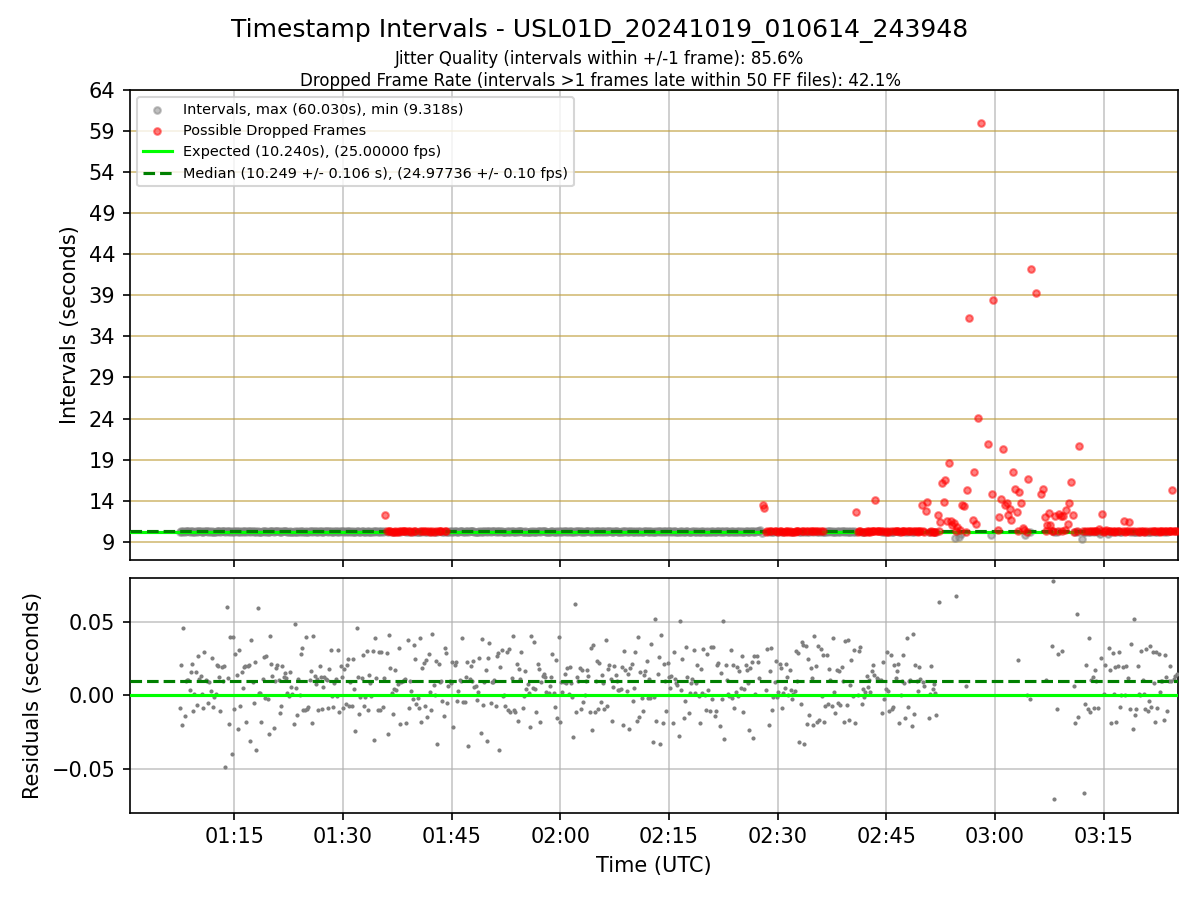Click the Time (UTC) axis label
The width and height of the screenshot is (1200, 900).
pos(653,865)
